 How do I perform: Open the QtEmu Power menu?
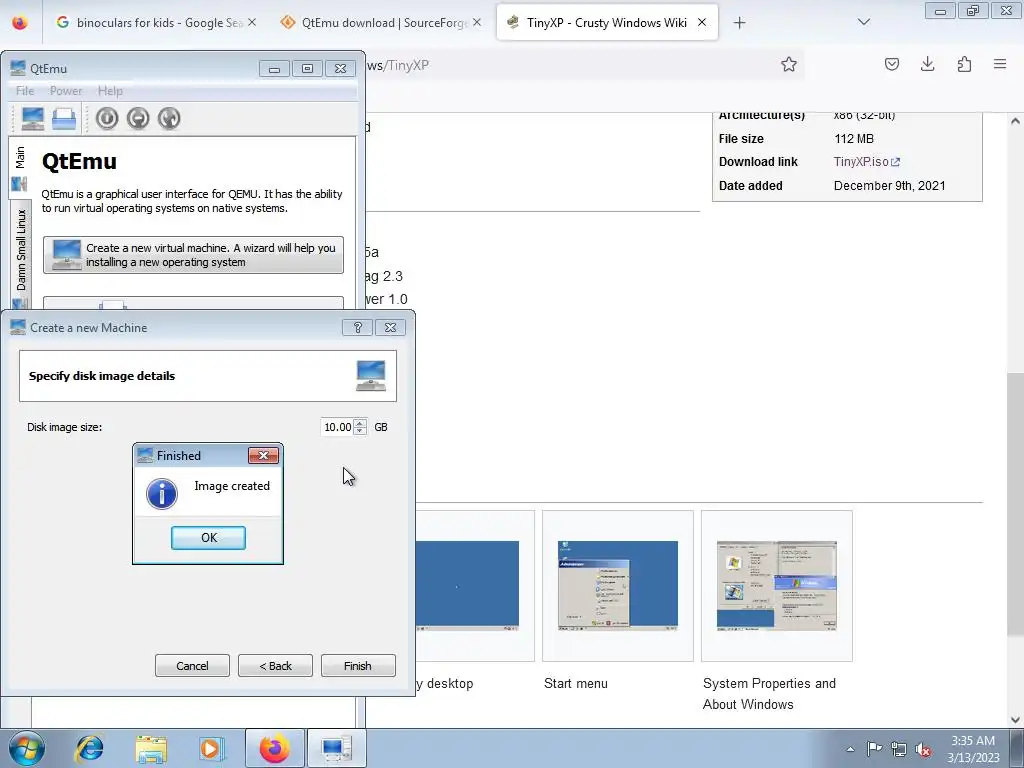pyautogui.click(x=66, y=91)
